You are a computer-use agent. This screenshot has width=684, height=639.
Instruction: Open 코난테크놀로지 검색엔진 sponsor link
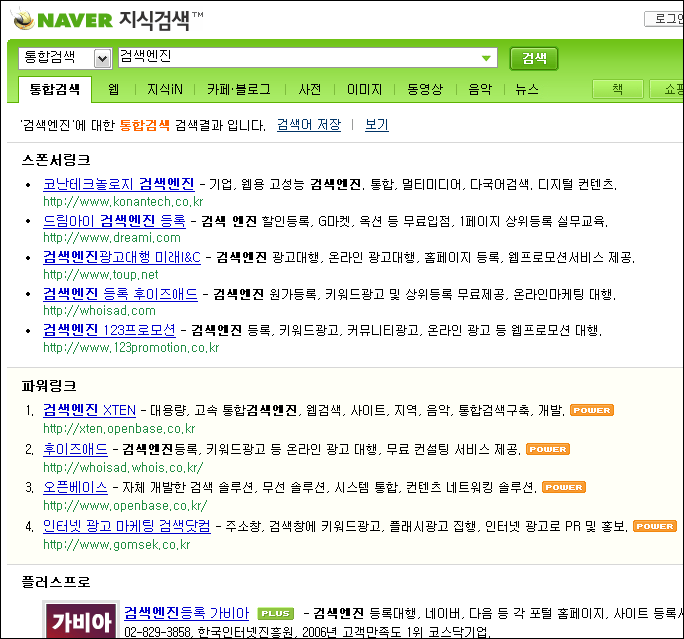(119, 184)
